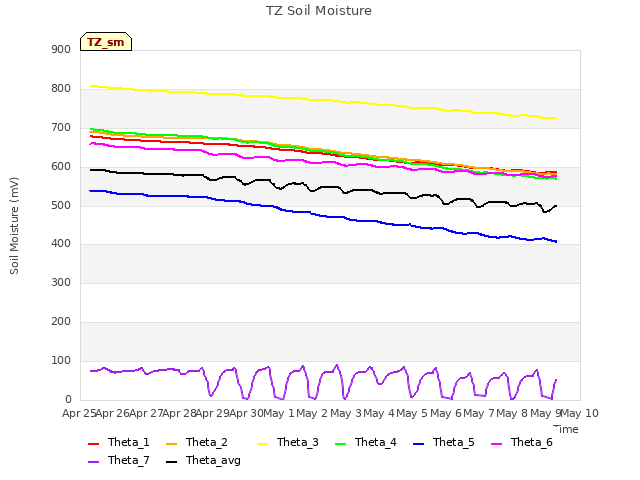This screenshot has width=640, height=480.
Task: Click the Apr 30 date tick label
Action: point(246,413)
